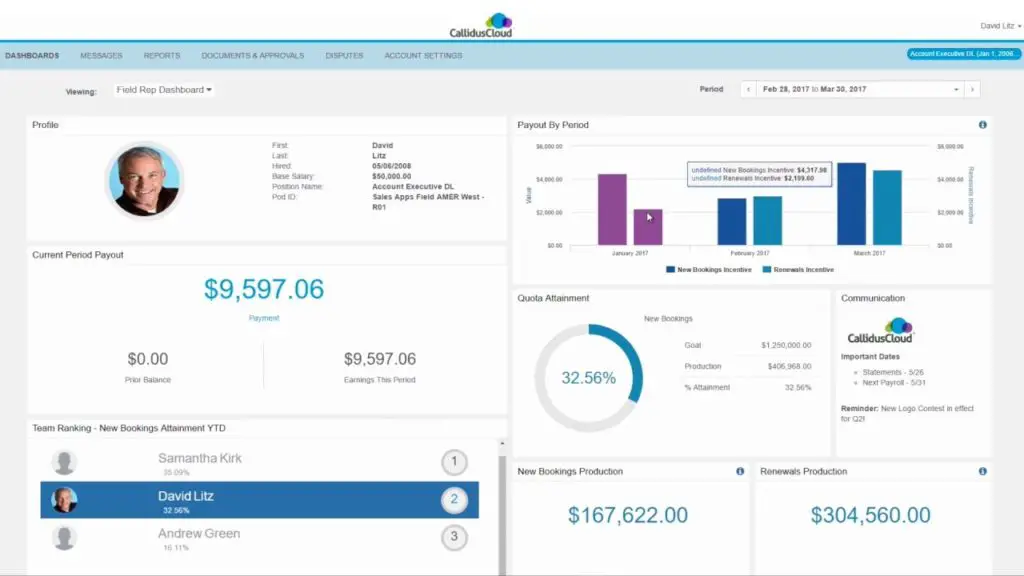Image resolution: width=1024 pixels, height=576 pixels.
Task: Click the hired date 05/06/2008
Action: pyautogui.click(x=392, y=166)
